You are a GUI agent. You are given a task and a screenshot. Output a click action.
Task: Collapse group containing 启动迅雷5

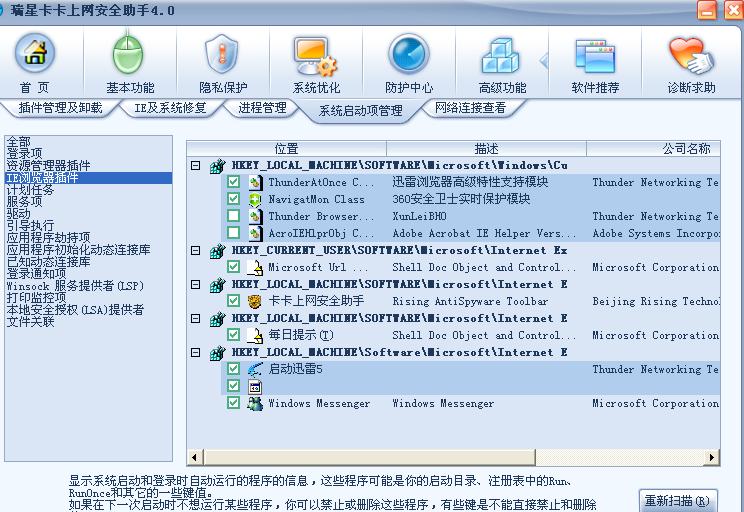(195, 353)
